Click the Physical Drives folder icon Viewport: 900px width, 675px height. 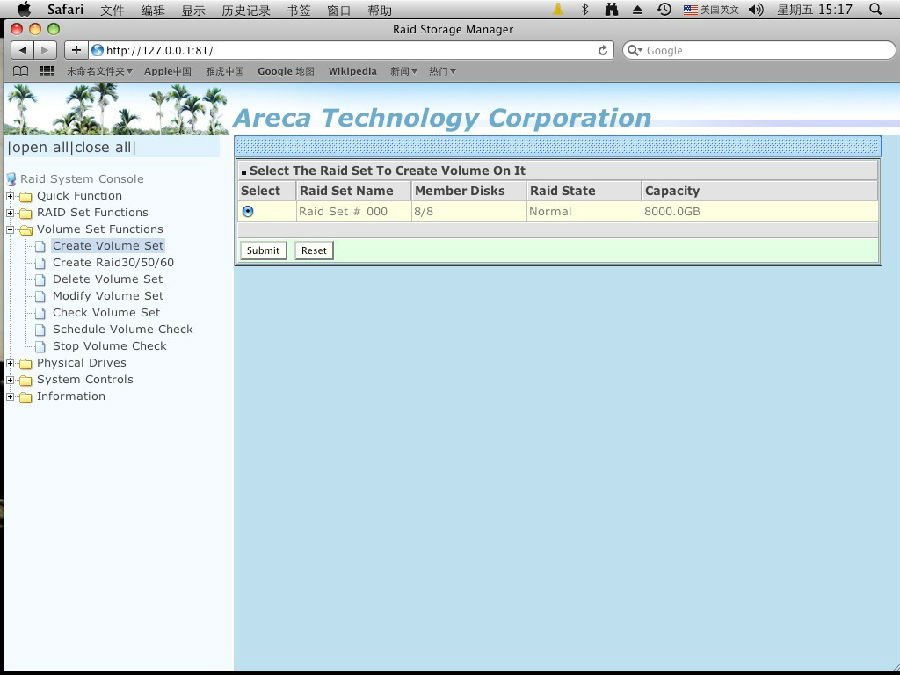25,364
